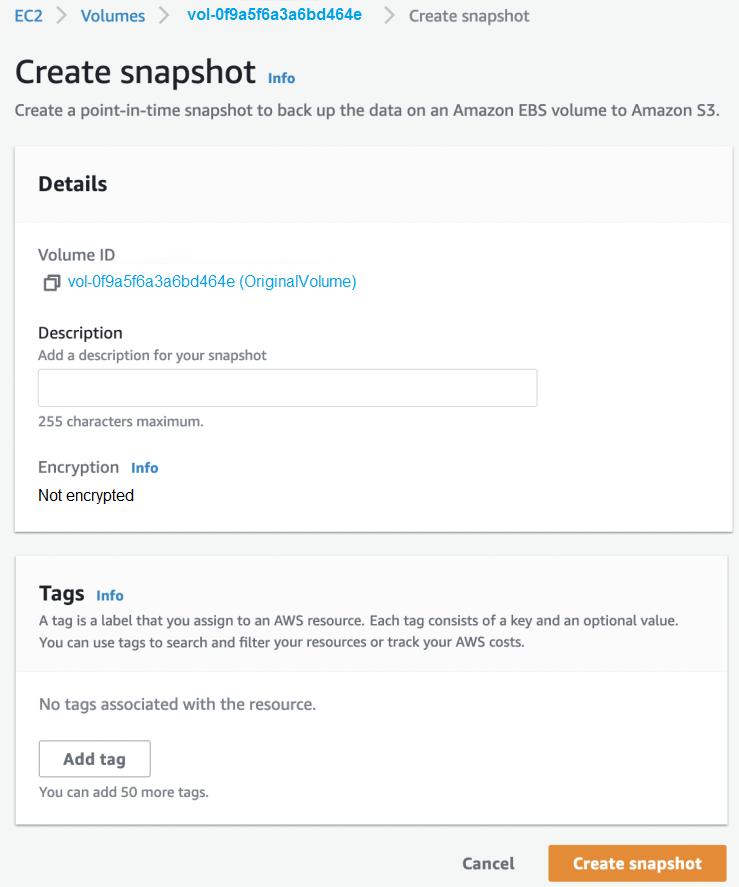
Task: Open Info next to Create snapshot heading
Action: [281, 78]
